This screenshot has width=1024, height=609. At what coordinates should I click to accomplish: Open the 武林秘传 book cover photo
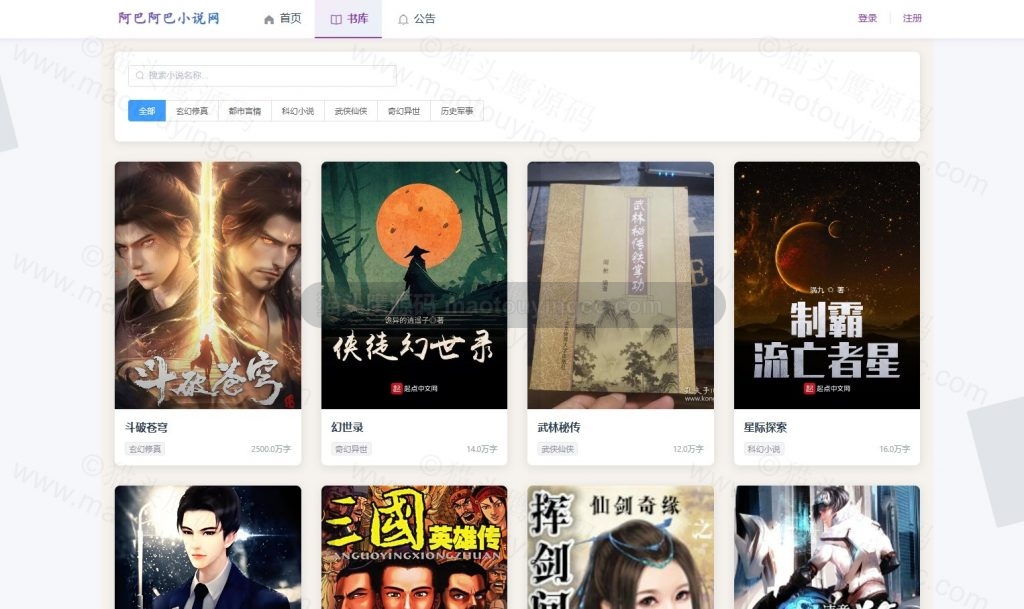coord(620,285)
